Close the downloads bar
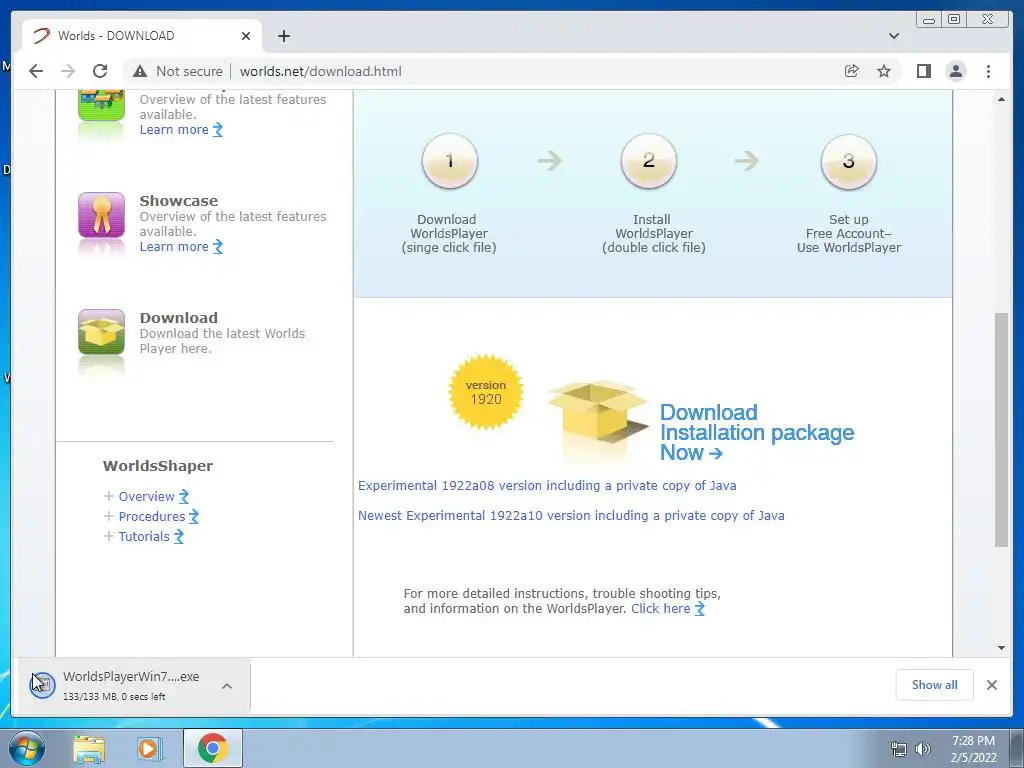1024x768 pixels. coord(991,685)
